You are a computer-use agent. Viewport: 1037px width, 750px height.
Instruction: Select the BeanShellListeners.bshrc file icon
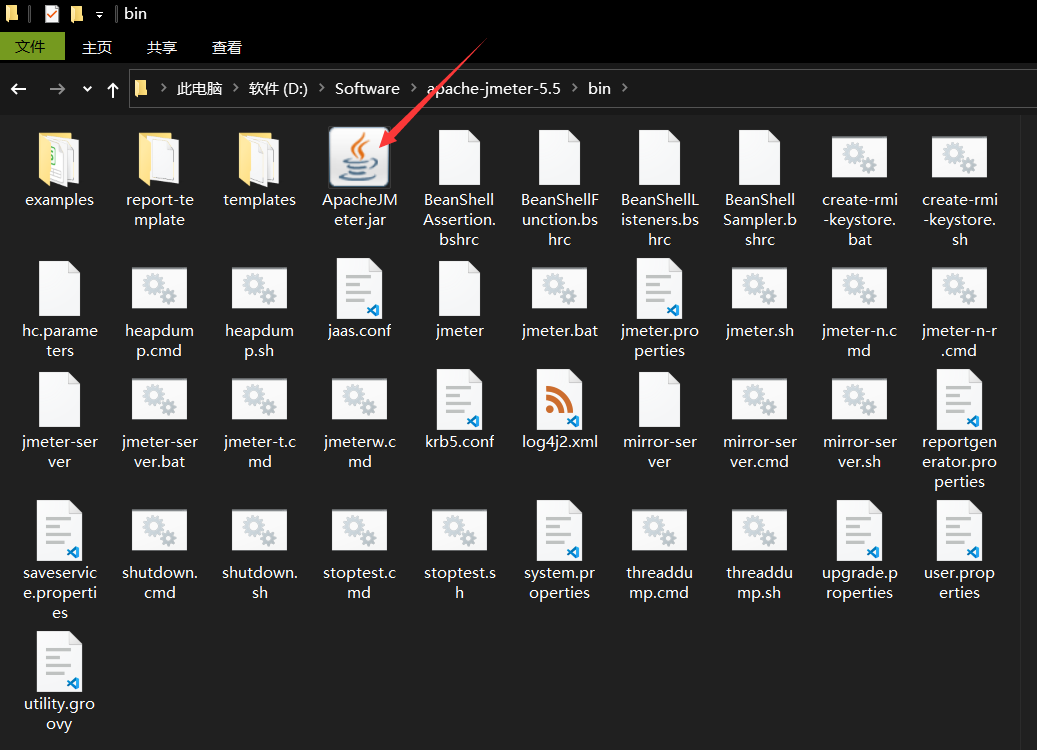click(659, 157)
